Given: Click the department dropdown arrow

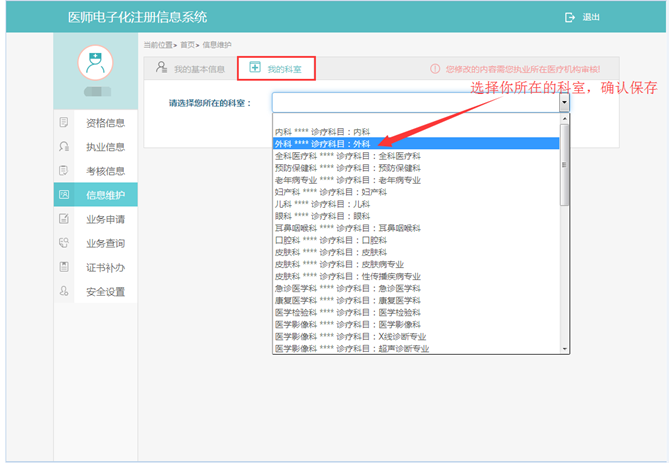Looking at the screenshot, I should 564,103.
